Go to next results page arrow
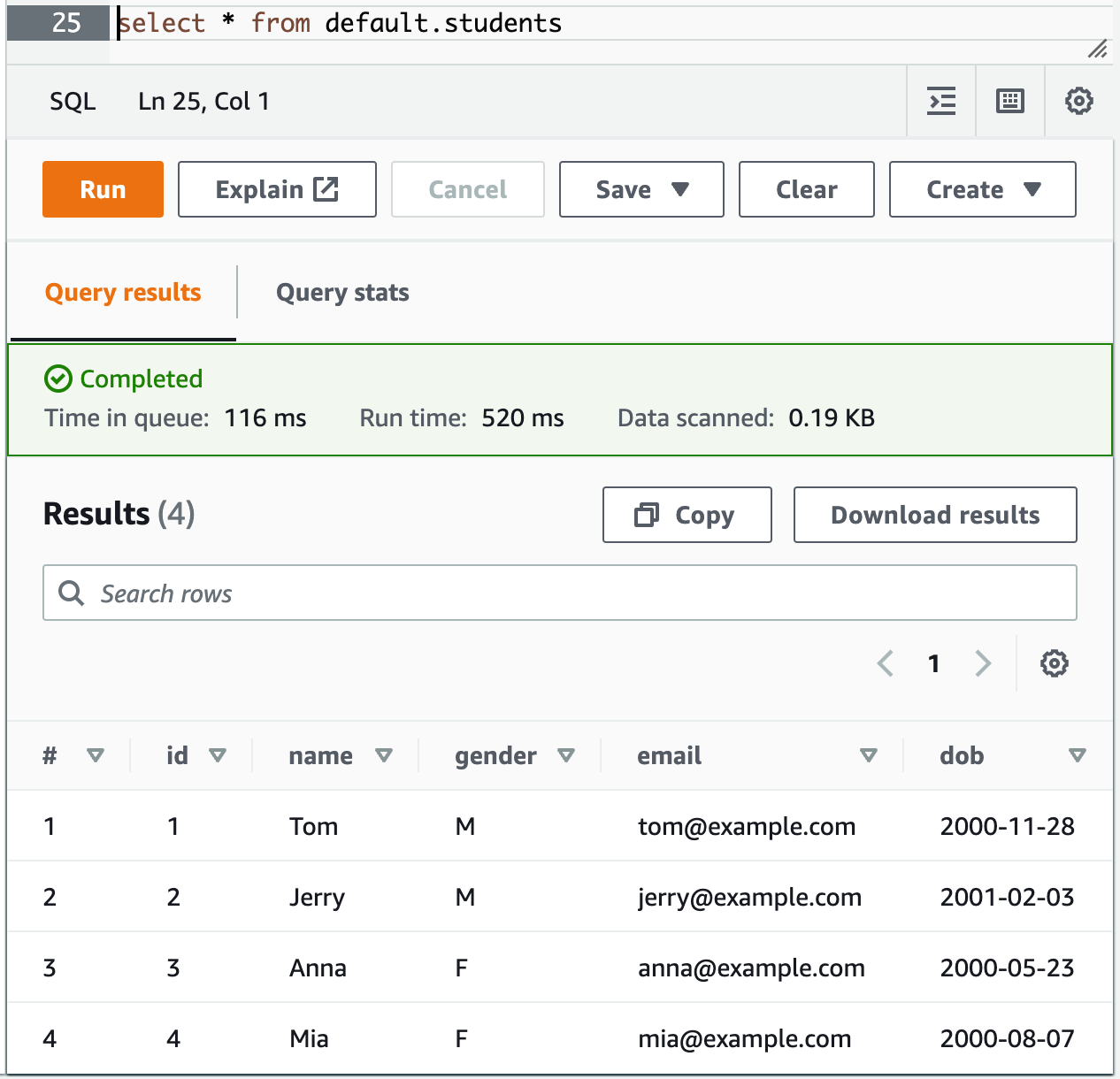Viewport: 1120px width, 1079px height. click(x=983, y=663)
